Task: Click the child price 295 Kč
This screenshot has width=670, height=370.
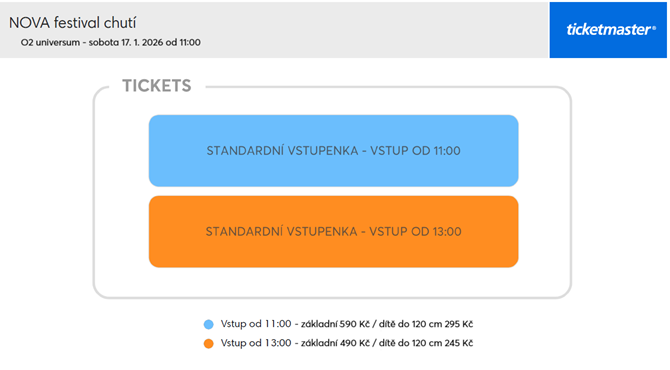Action: coord(458,324)
